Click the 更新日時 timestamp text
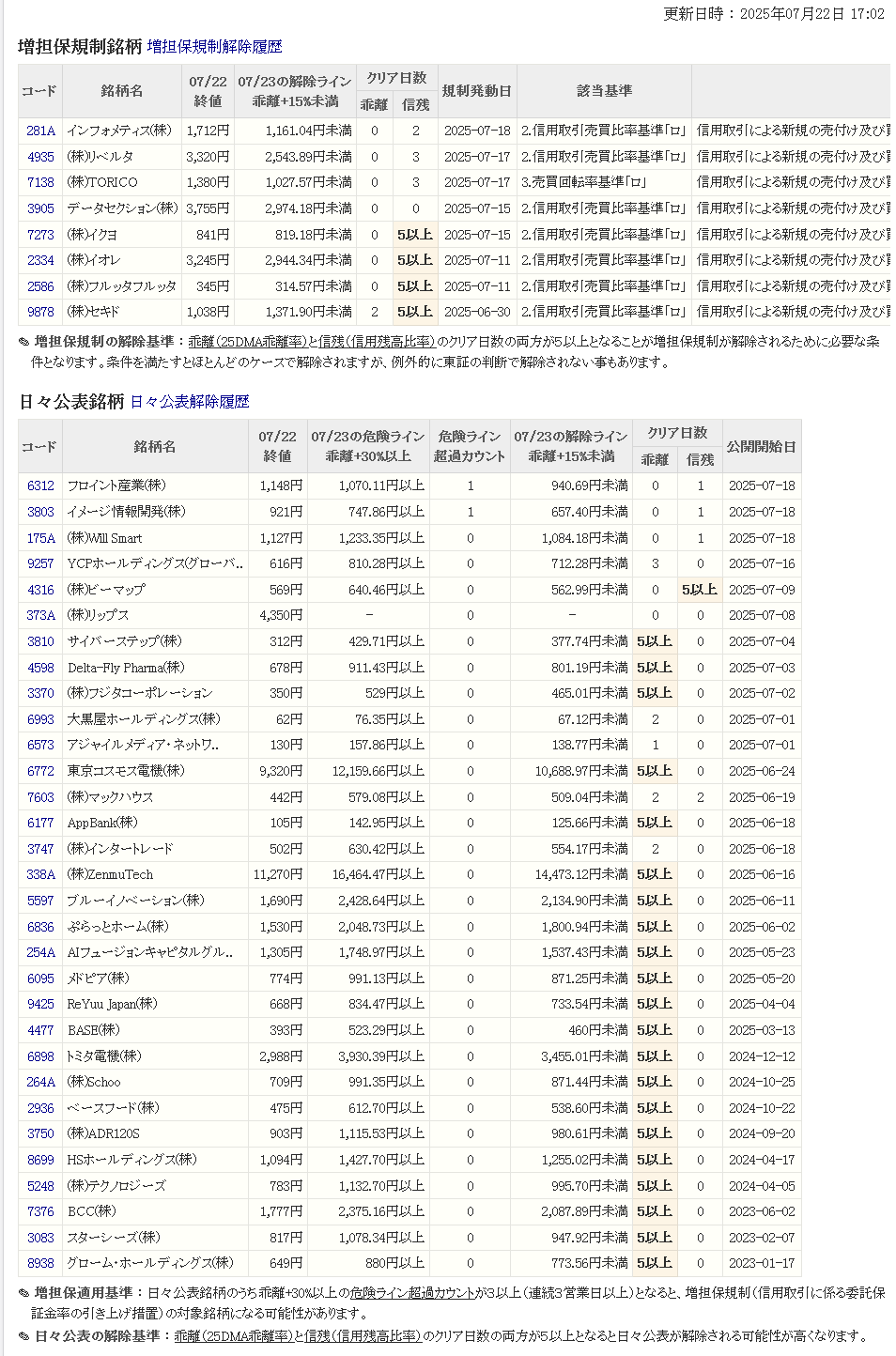896x1356 pixels. pyautogui.click(x=774, y=13)
